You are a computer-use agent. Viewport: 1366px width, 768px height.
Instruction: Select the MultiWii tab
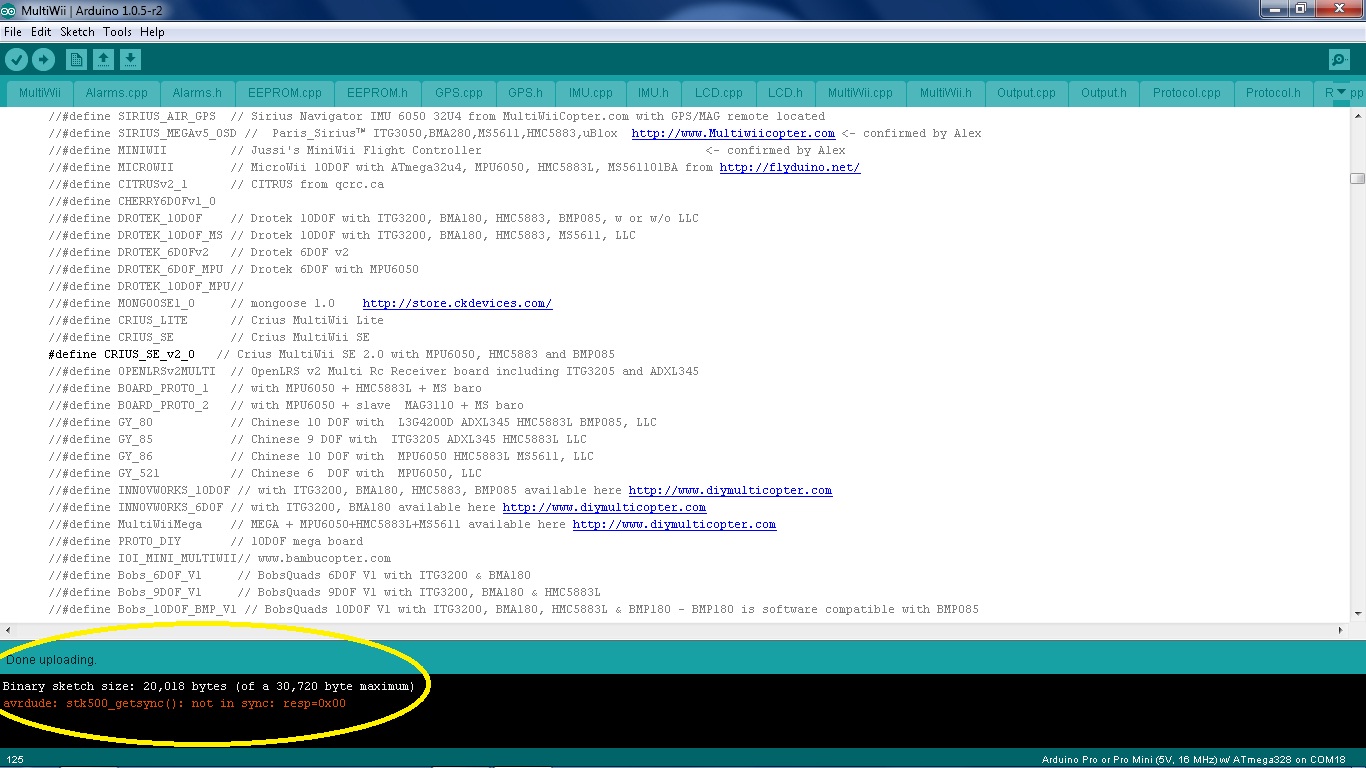(39, 92)
